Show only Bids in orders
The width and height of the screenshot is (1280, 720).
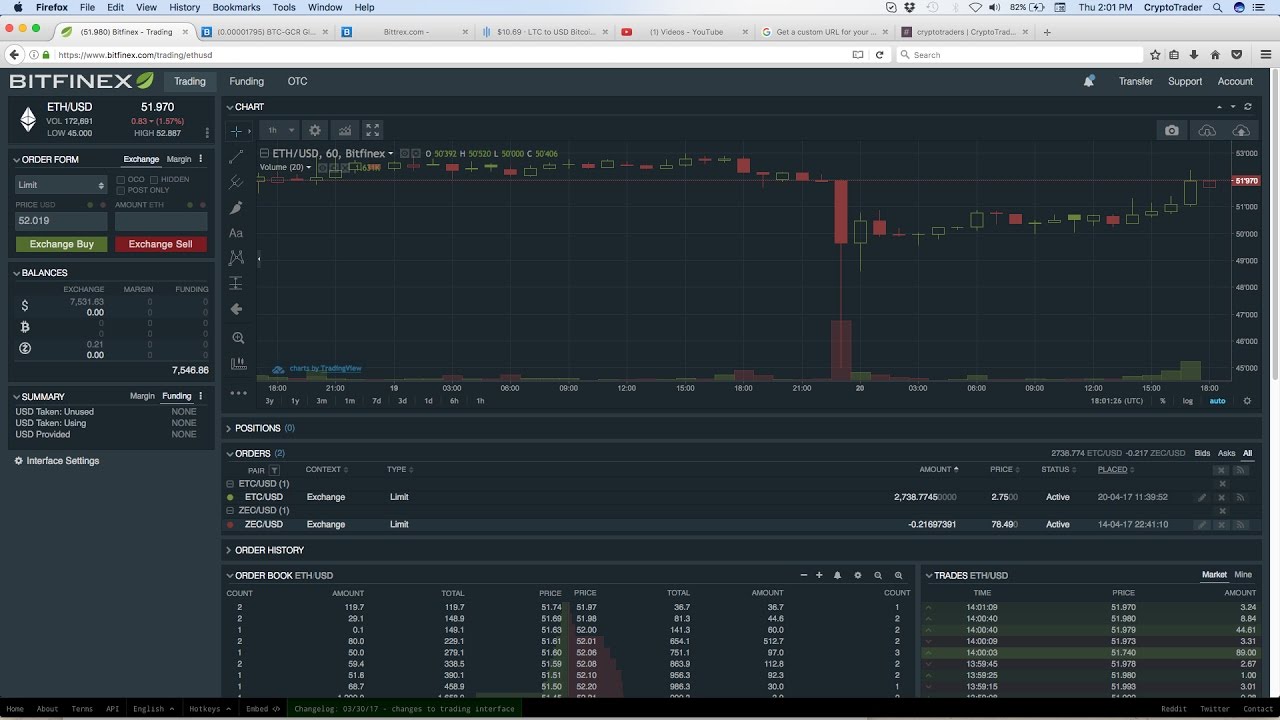pyautogui.click(x=1202, y=453)
